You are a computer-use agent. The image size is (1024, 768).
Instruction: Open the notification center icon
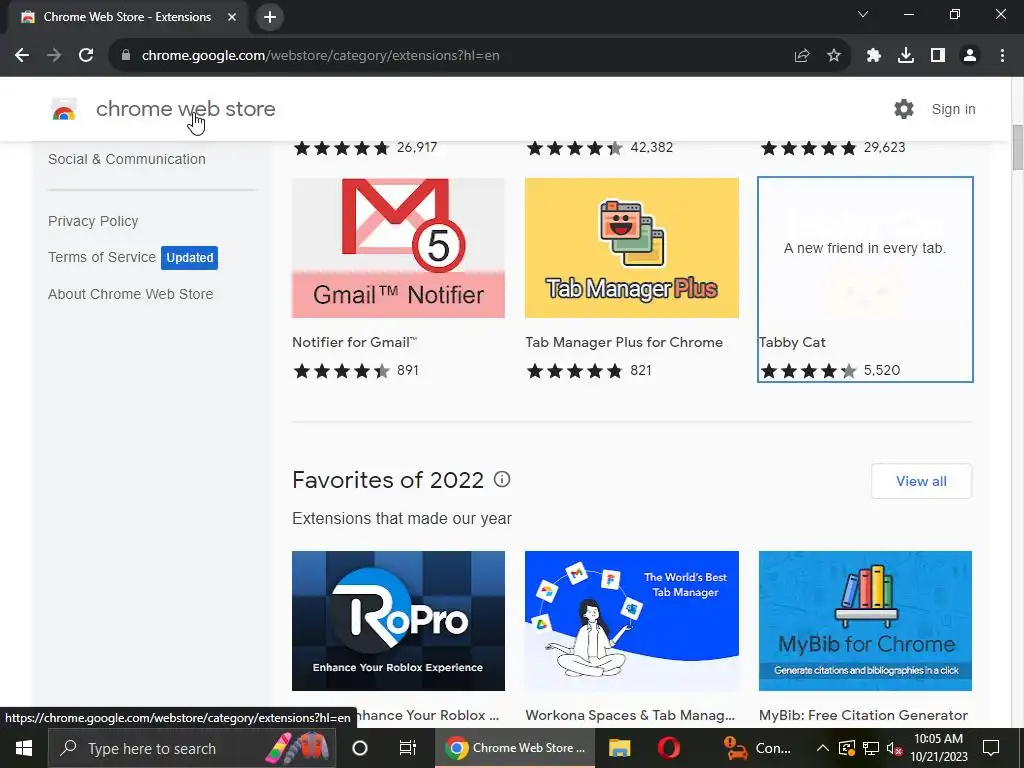point(991,748)
